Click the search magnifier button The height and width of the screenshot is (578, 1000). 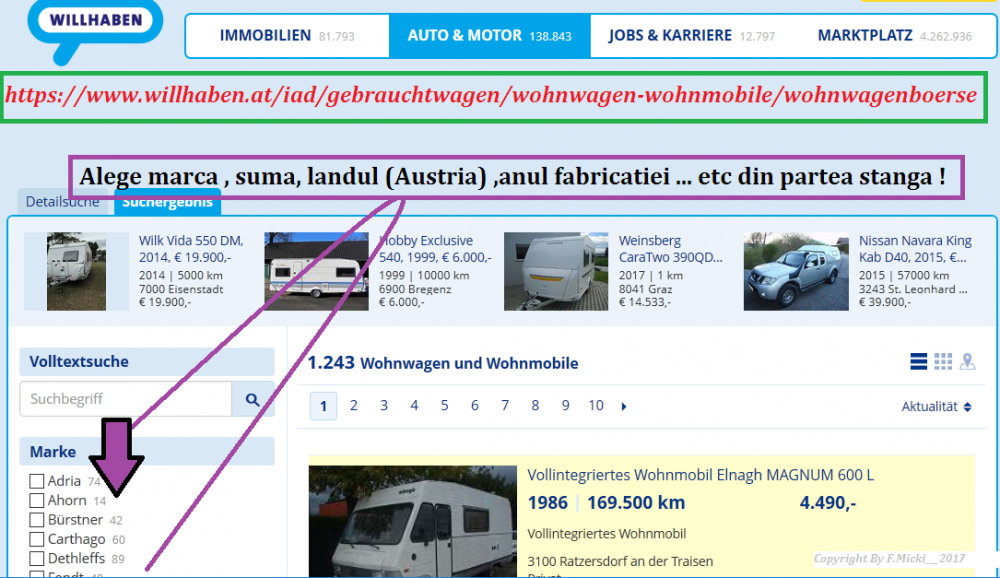coord(252,399)
